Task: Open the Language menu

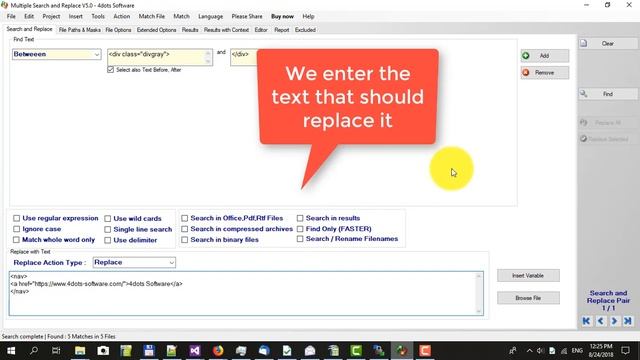Action: point(211,16)
